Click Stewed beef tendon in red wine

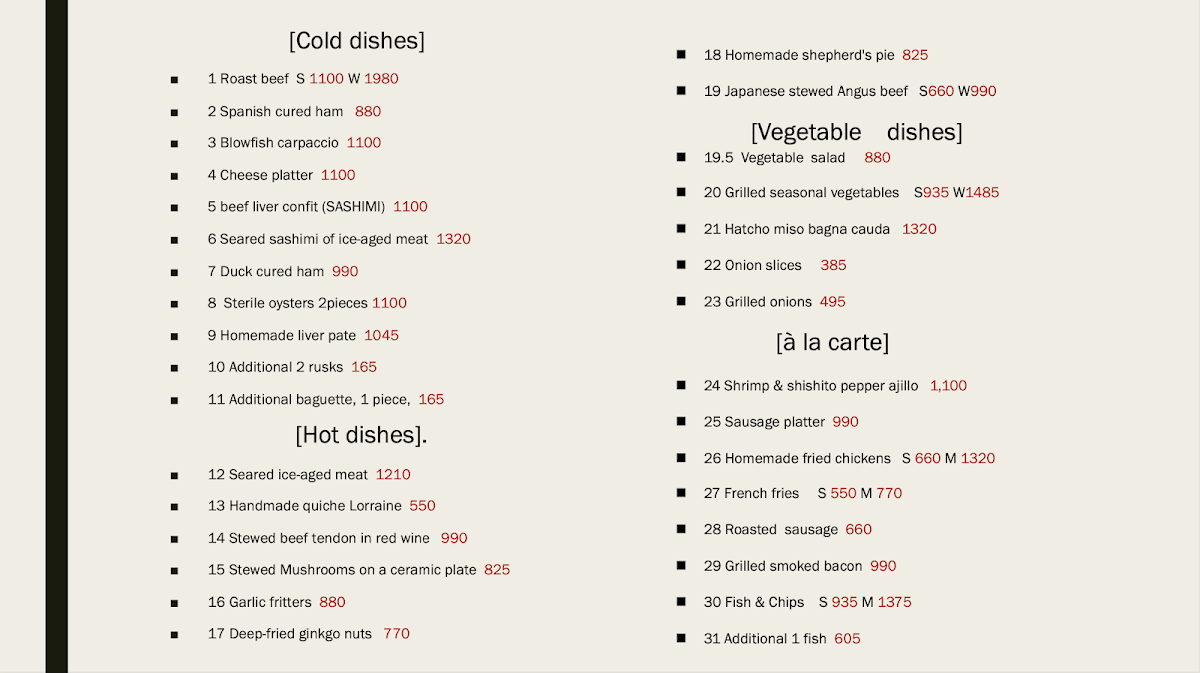(319, 538)
